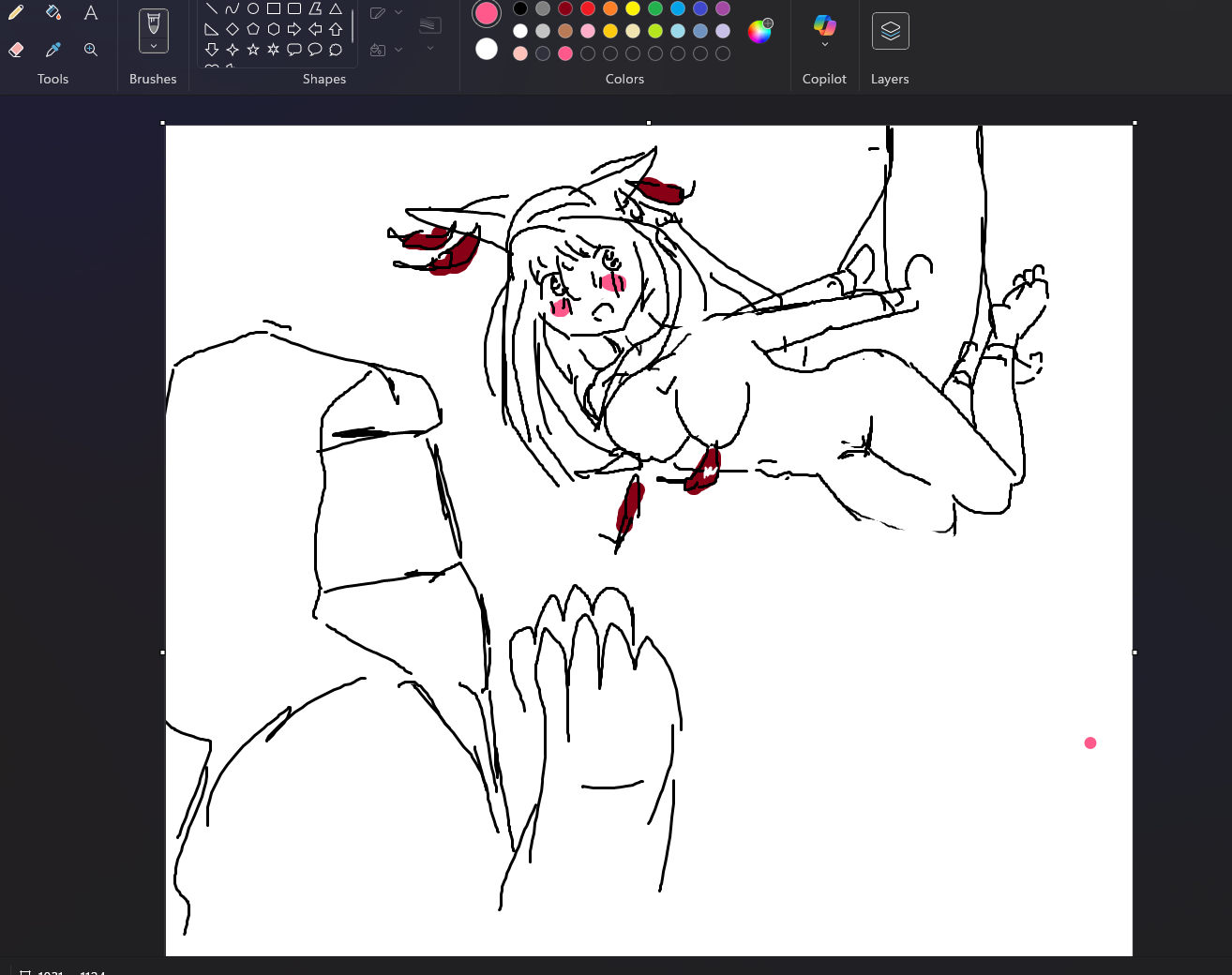
Task: Select the Fill bucket tool
Action: [x=53, y=12]
